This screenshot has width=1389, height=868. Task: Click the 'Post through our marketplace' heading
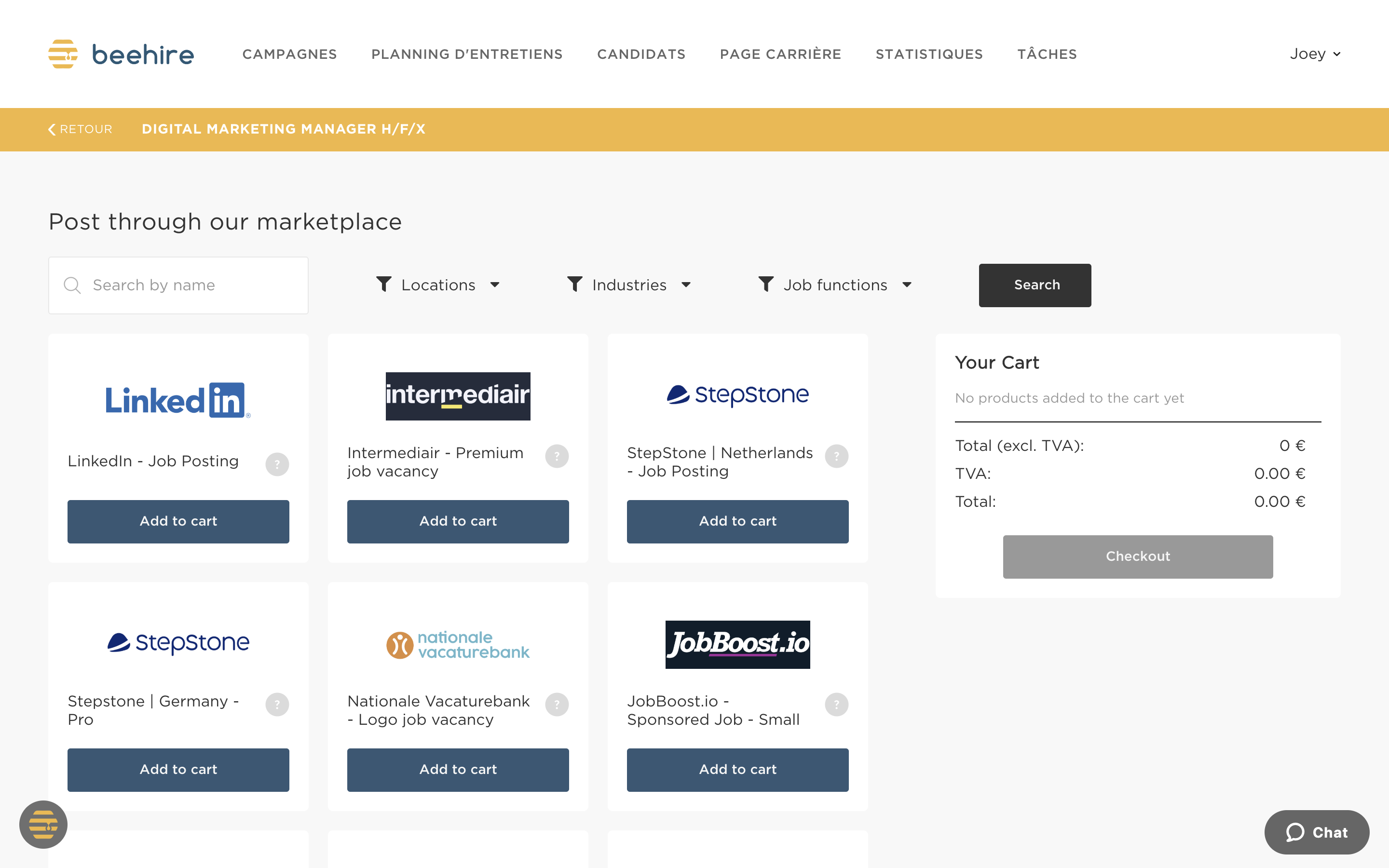pos(225,222)
